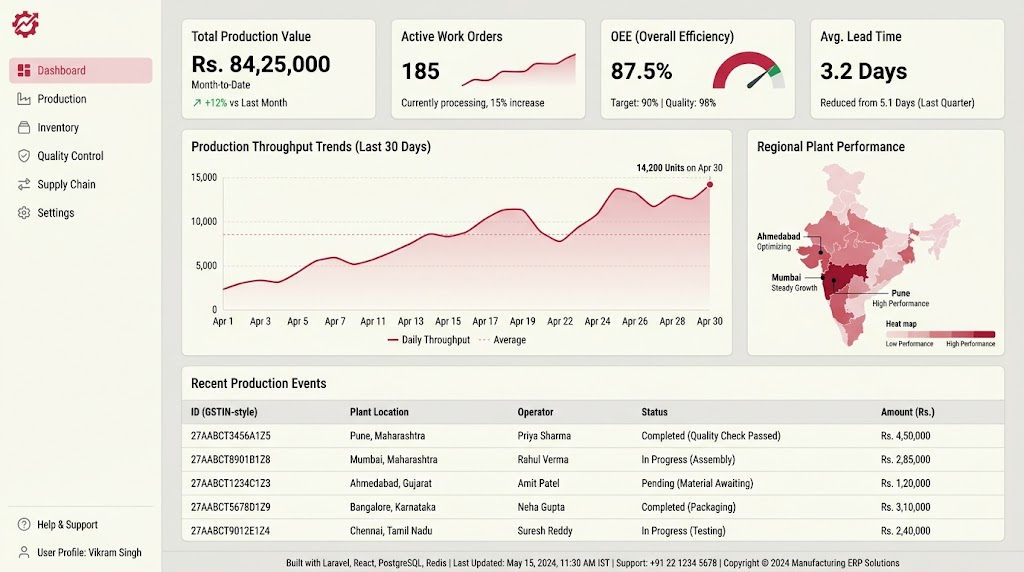Image resolution: width=1024 pixels, height=572 pixels.
Task: Click operator Rahul Verma
Action: point(543,460)
